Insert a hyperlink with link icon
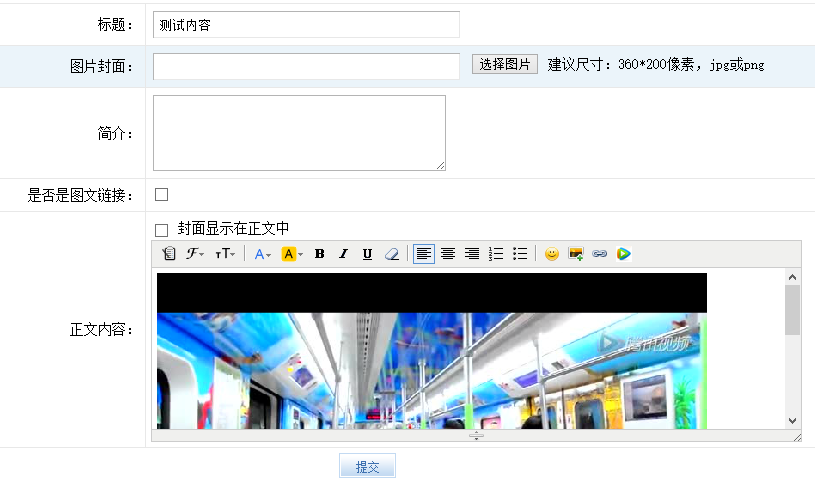Screen dimensions: 815x482 tap(600, 254)
